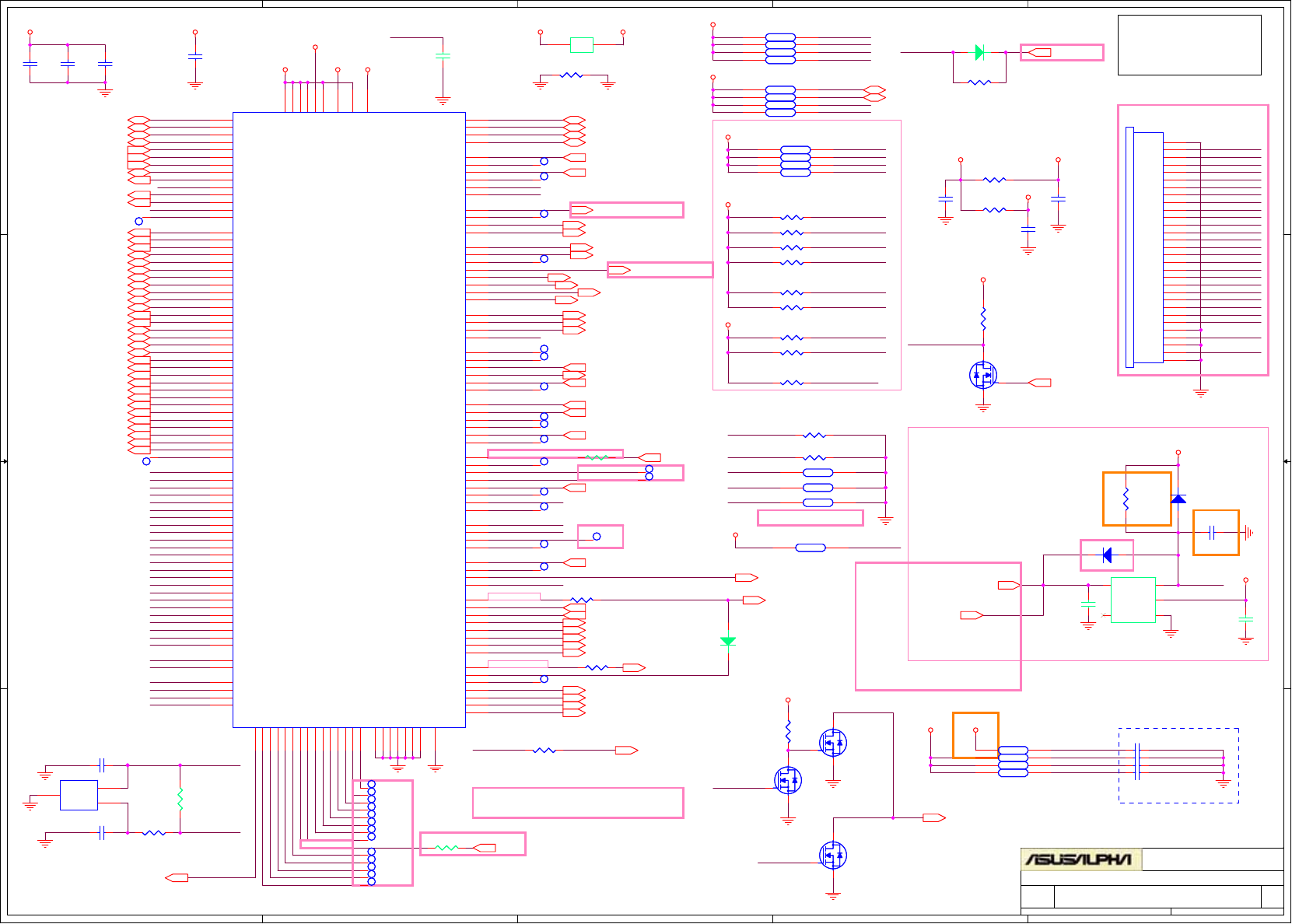This screenshot has width=1292, height=924.
Task: Select the green LED diode symbol top right
Action: point(979,52)
